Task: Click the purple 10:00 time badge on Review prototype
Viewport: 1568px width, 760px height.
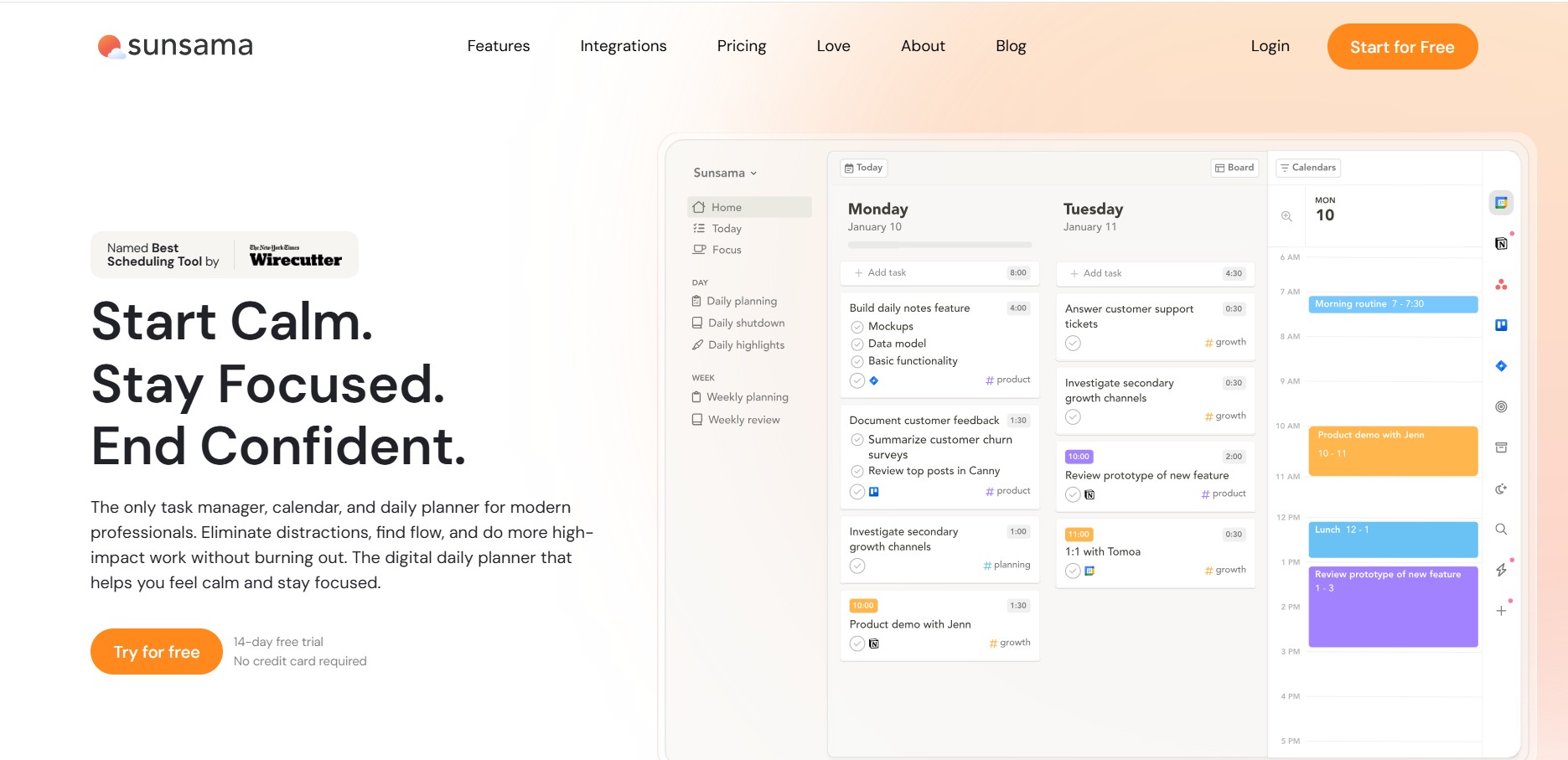Action: [x=1079, y=457]
